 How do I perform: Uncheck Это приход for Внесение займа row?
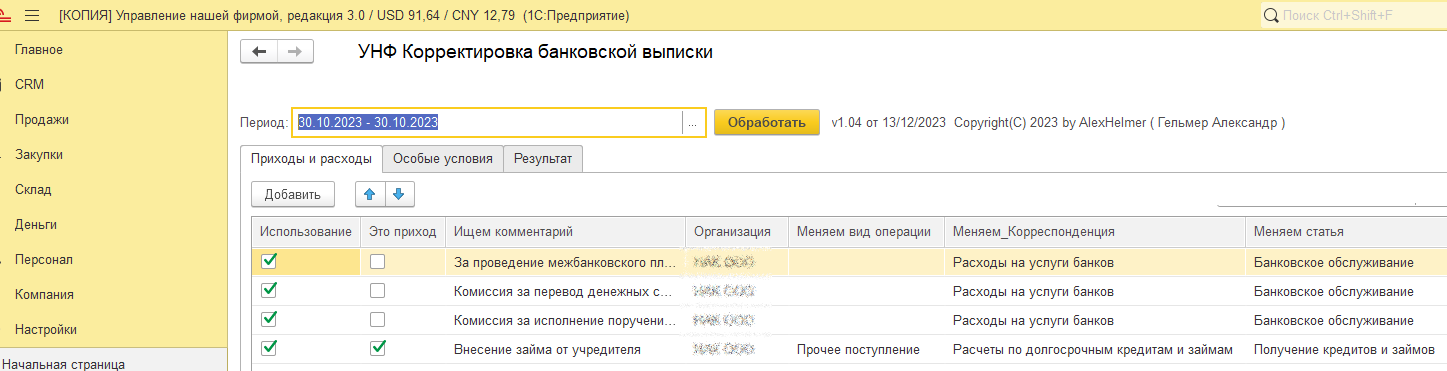377,349
